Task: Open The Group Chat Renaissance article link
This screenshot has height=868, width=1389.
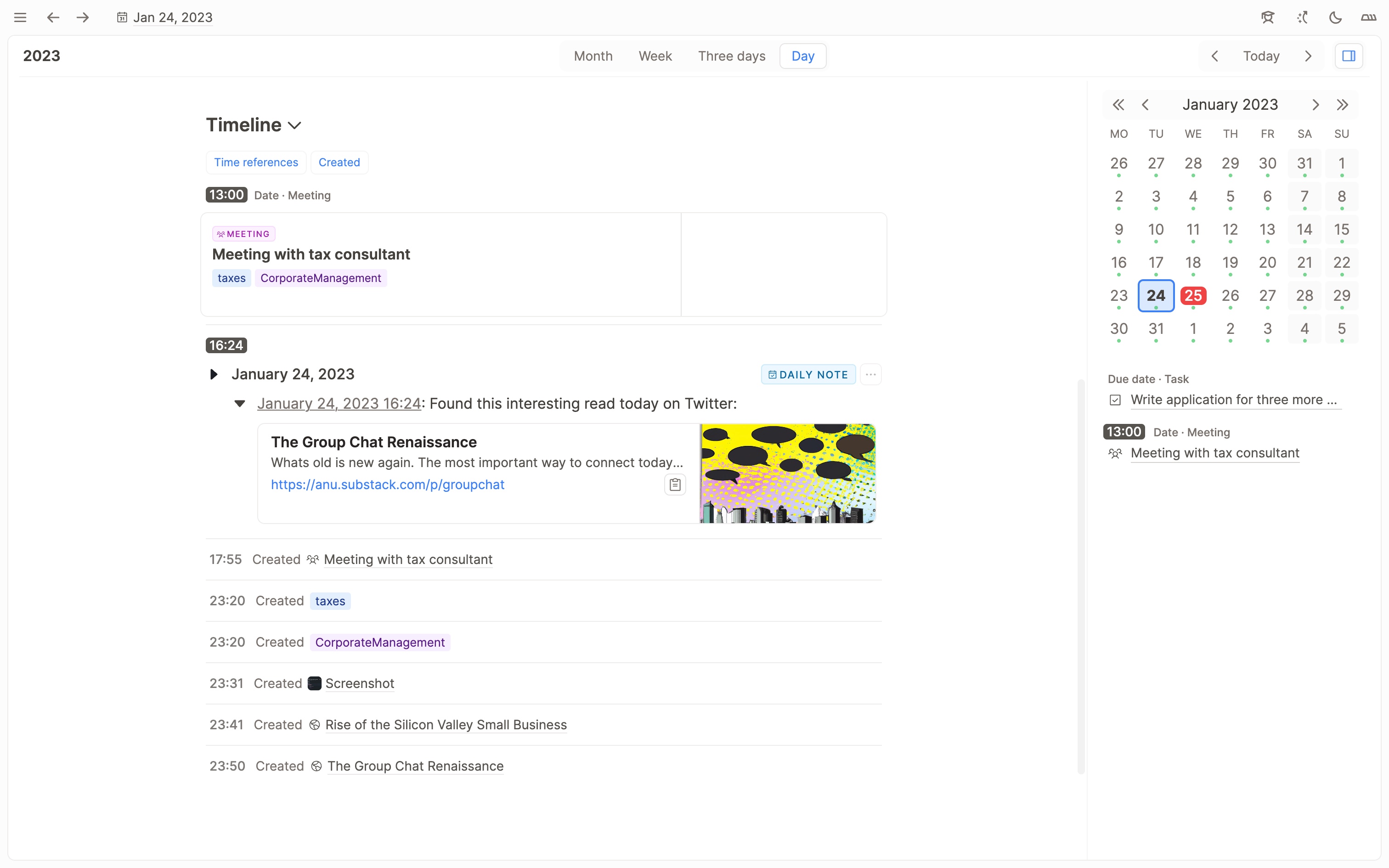Action: pos(388,484)
